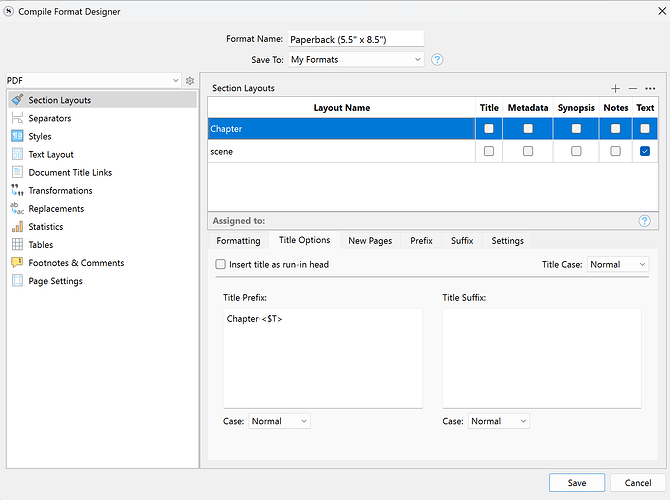Click in the Title Prefix text box

(x=323, y=358)
